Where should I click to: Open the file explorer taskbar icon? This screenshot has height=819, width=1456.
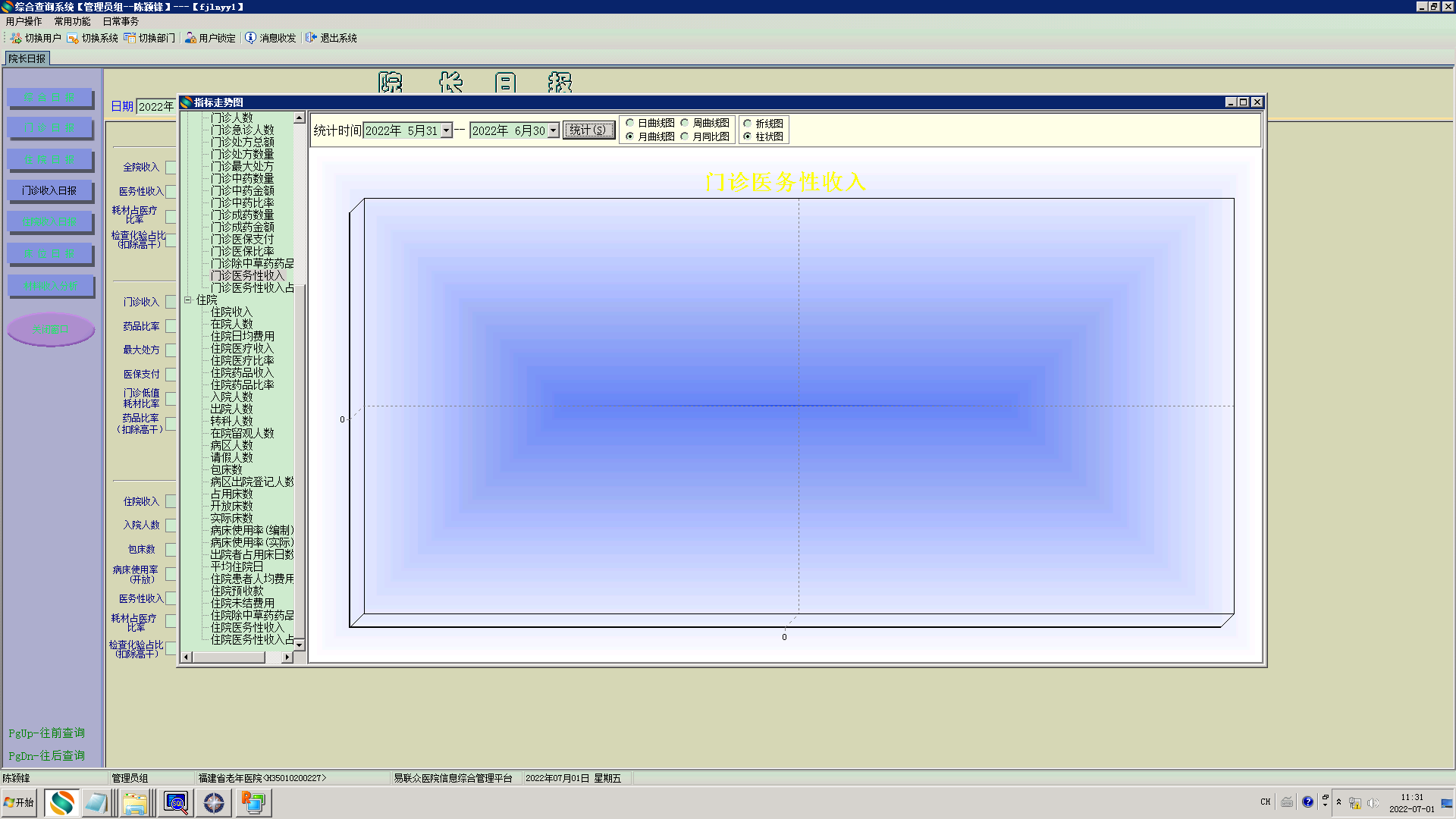[135, 802]
